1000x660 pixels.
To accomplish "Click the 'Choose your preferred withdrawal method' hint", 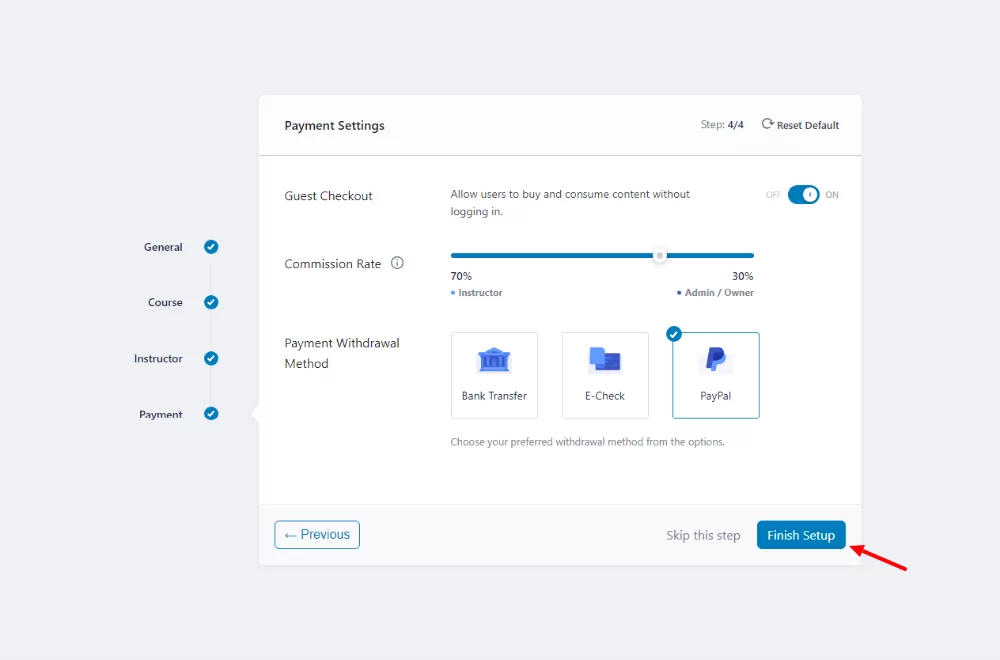I will [x=587, y=442].
